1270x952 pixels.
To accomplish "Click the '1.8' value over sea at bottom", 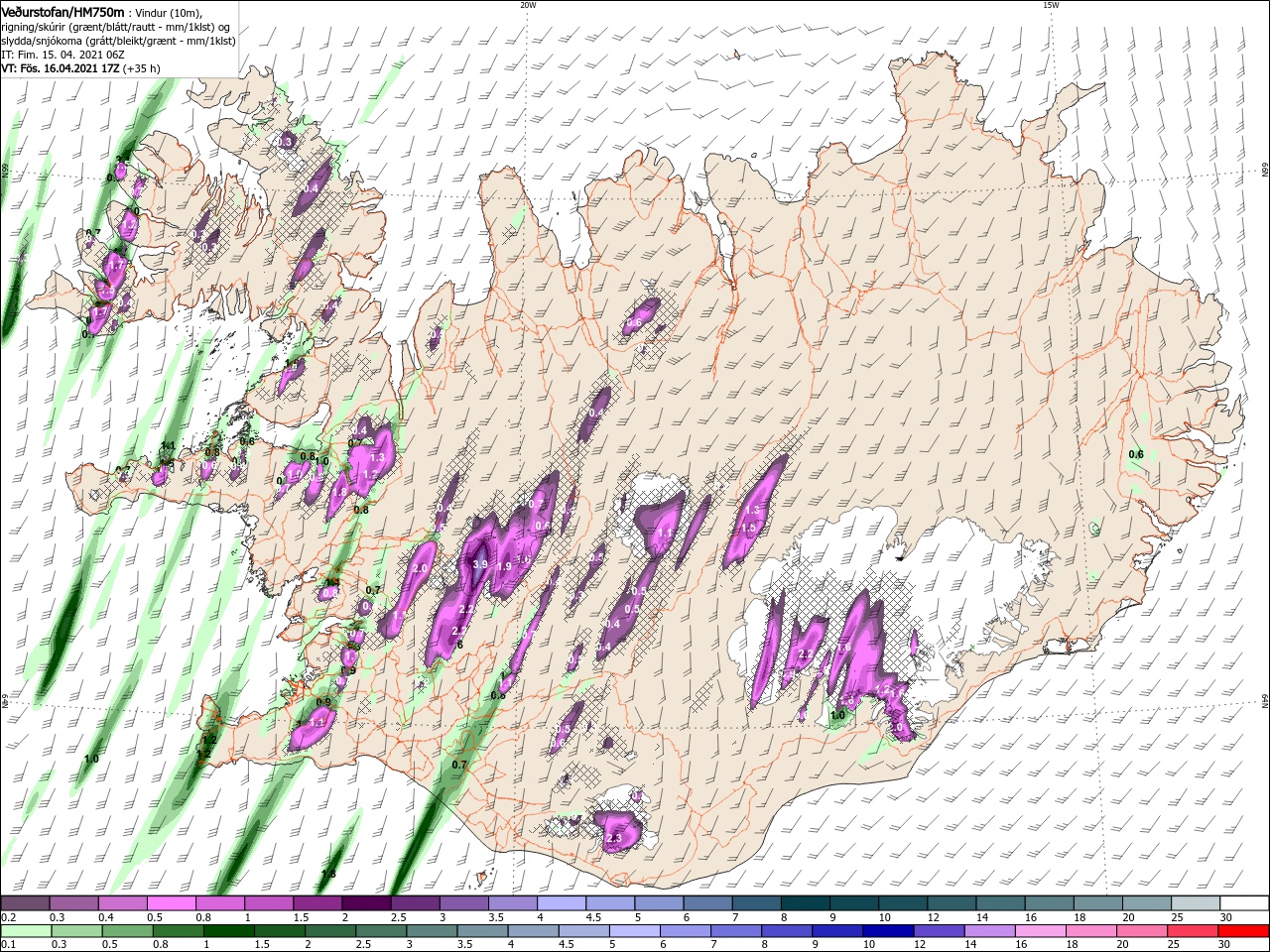I will coord(329,873).
